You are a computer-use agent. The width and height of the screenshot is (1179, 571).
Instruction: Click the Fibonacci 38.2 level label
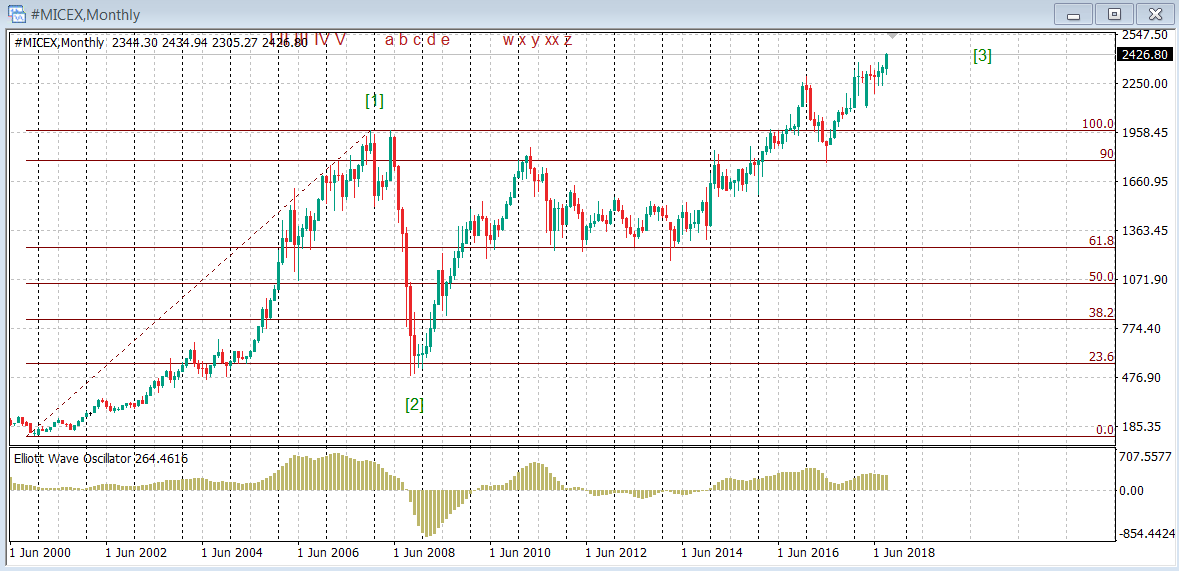[1101, 312]
